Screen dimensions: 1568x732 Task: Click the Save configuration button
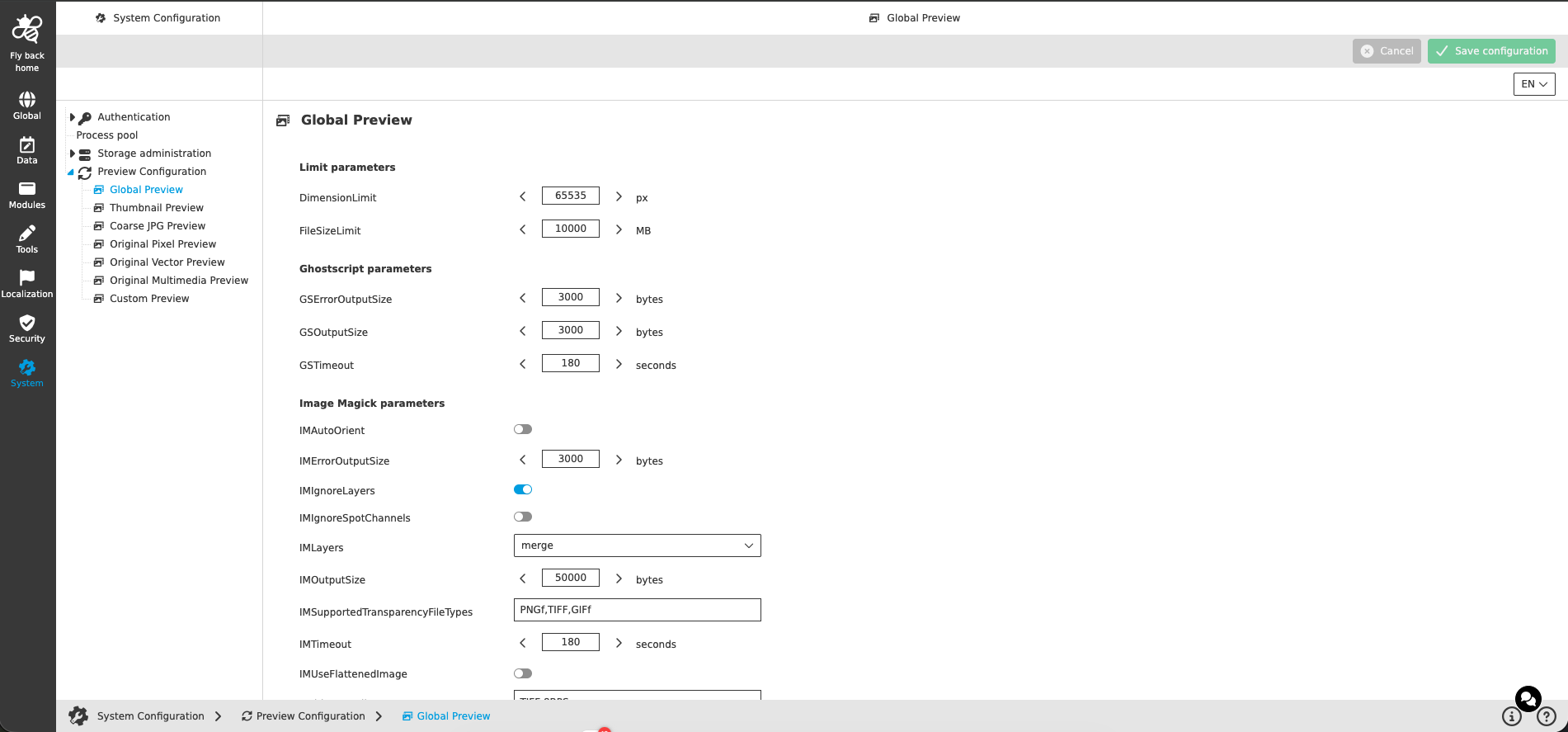pos(1491,51)
